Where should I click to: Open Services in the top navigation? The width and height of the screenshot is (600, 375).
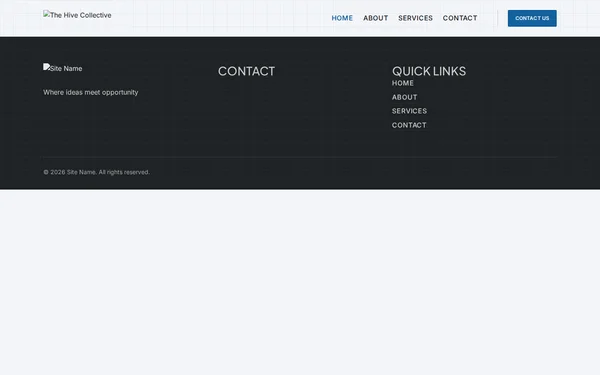tap(415, 18)
